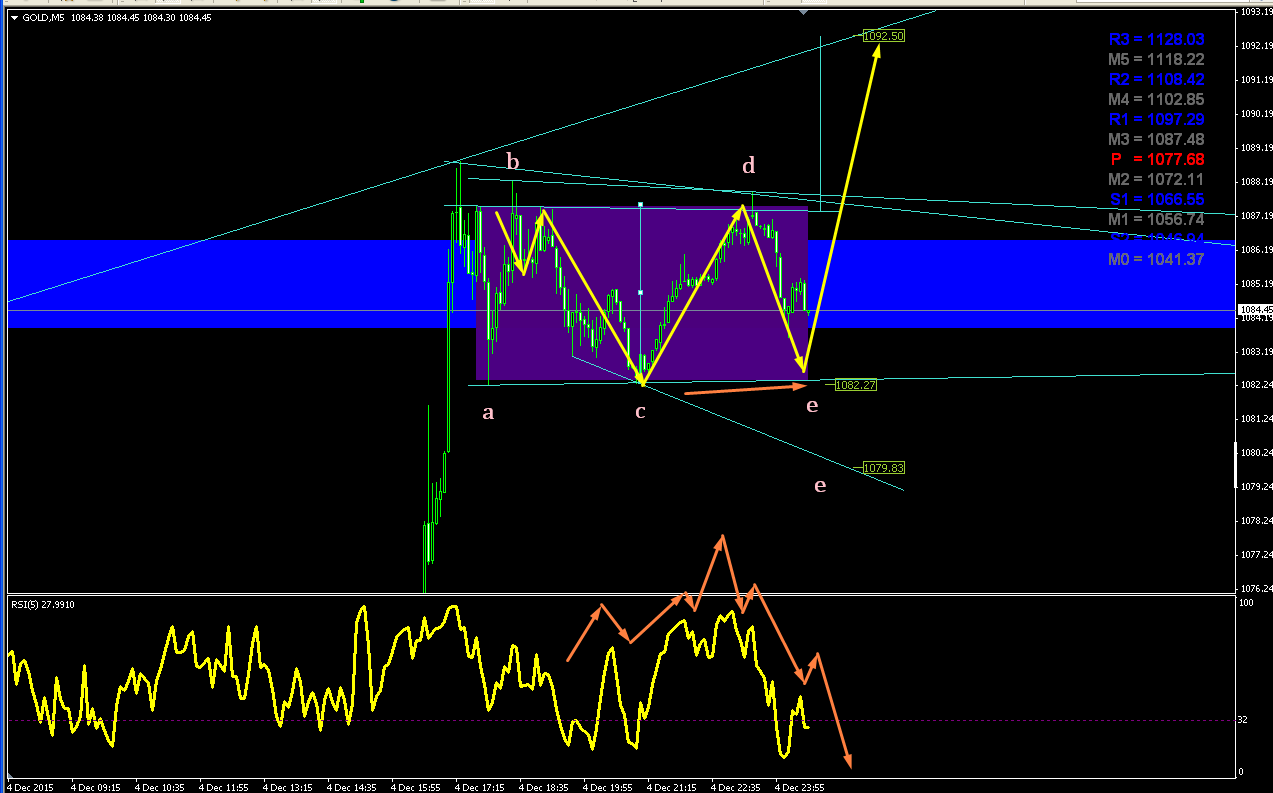Screen dimensions: 1273x793
Task: Click the RSI level 32 scale label
Action: tap(1242, 720)
